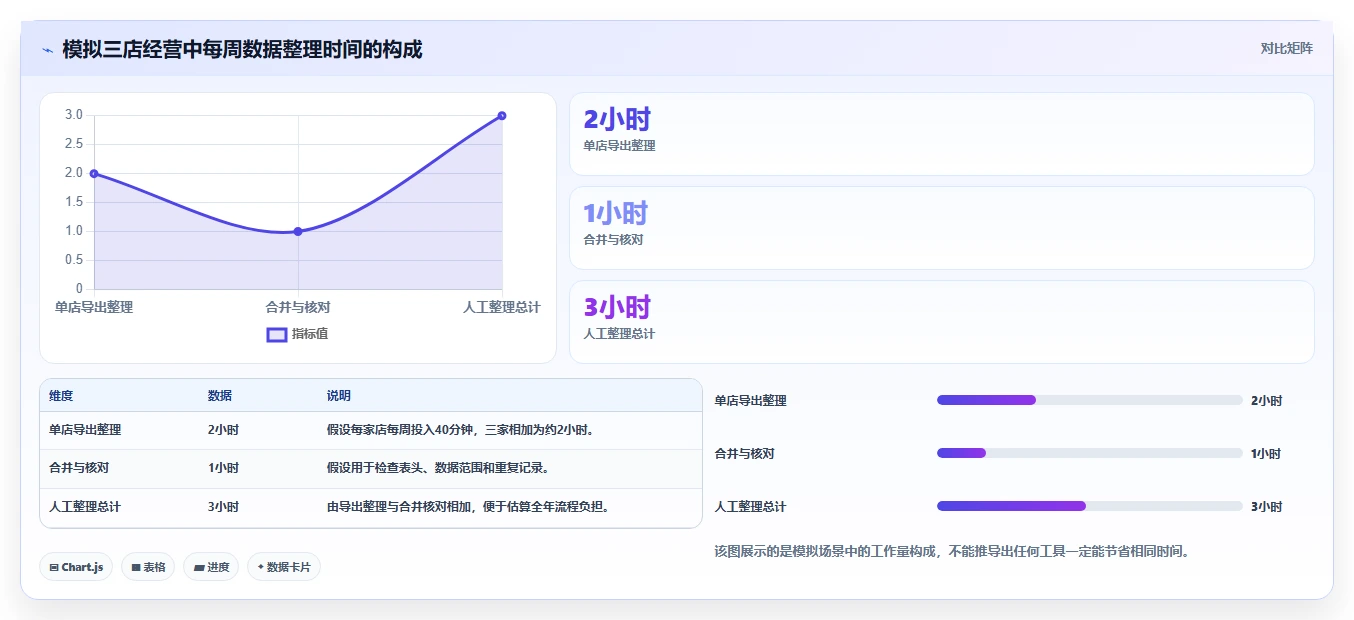Select the 1小时 data card
The width and height of the screenshot is (1354, 620).
[x=941, y=228]
